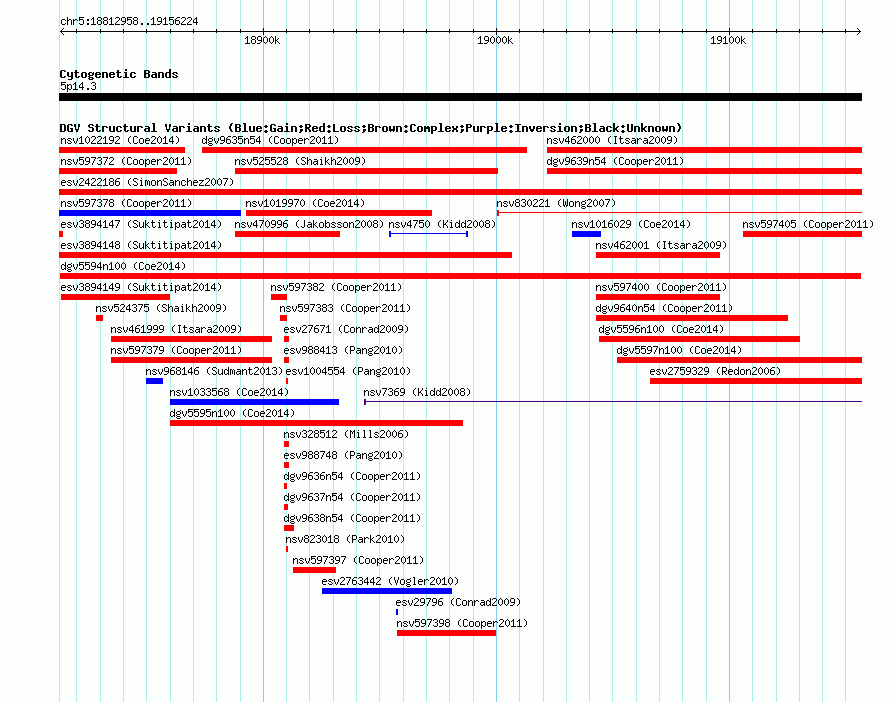Screen dimensions: 890x702
Task: Open nsv597405 (Cooper2011) variant
Action: (x=808, y=224)
